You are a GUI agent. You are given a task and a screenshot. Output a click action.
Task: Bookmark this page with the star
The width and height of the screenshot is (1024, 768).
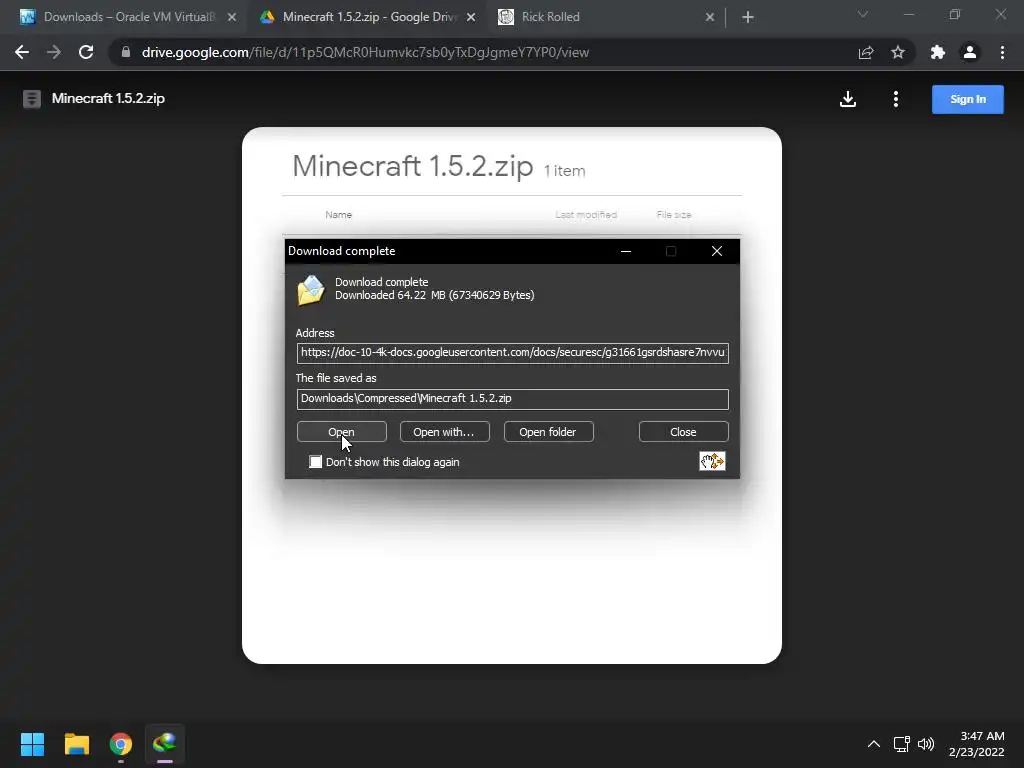pyautogui.click(x=898, y=52)
